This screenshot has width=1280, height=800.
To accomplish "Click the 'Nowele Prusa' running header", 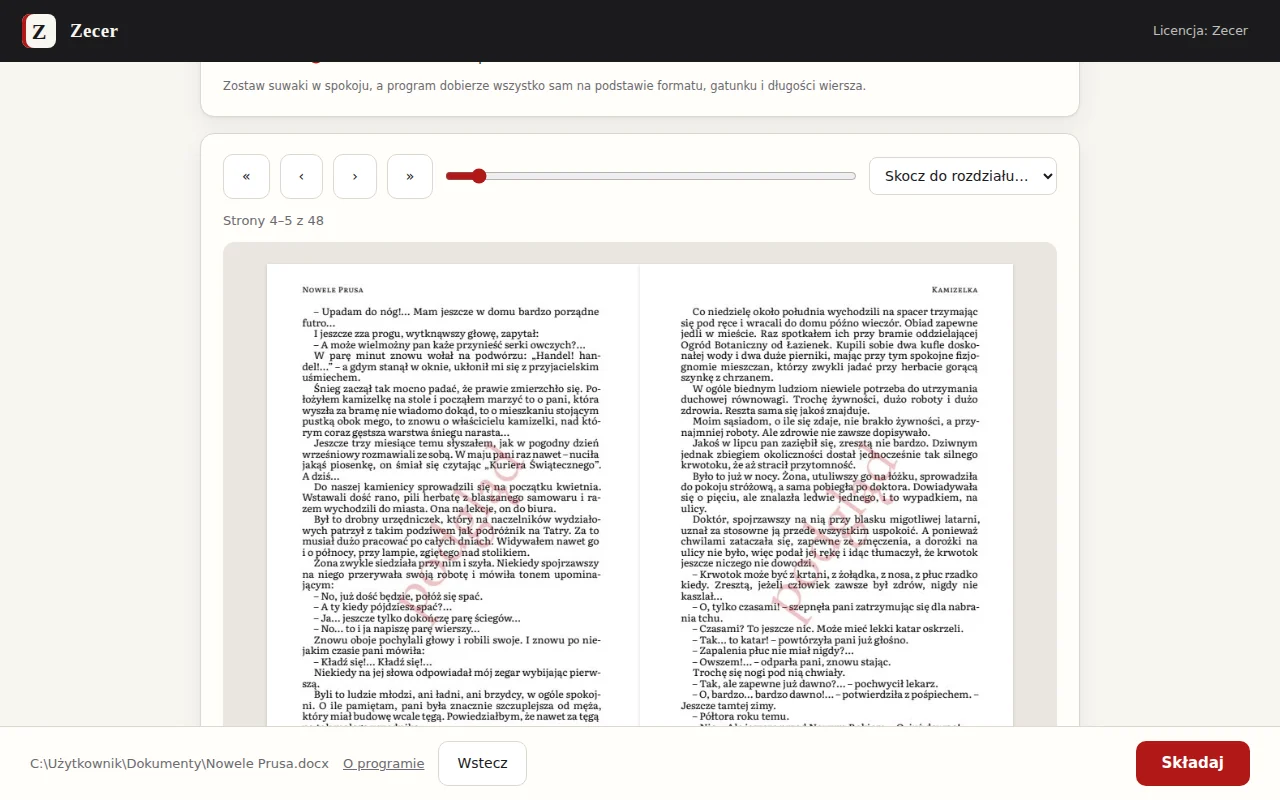I will 333,289.
